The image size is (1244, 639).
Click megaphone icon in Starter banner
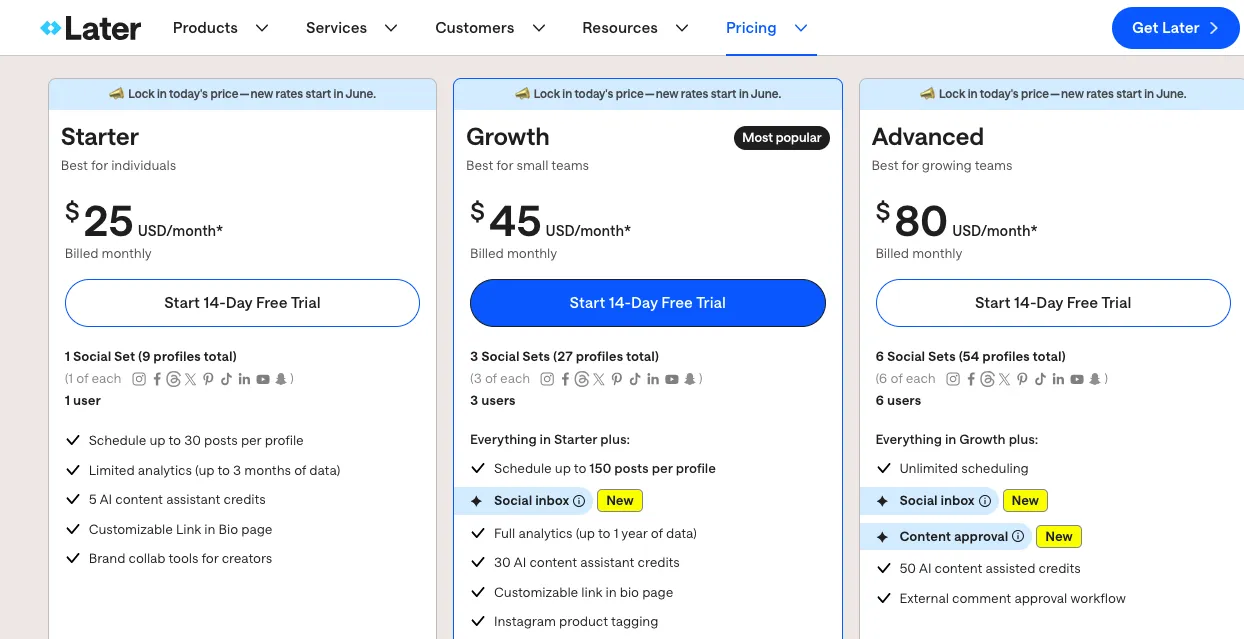click(x=116, y=94)
